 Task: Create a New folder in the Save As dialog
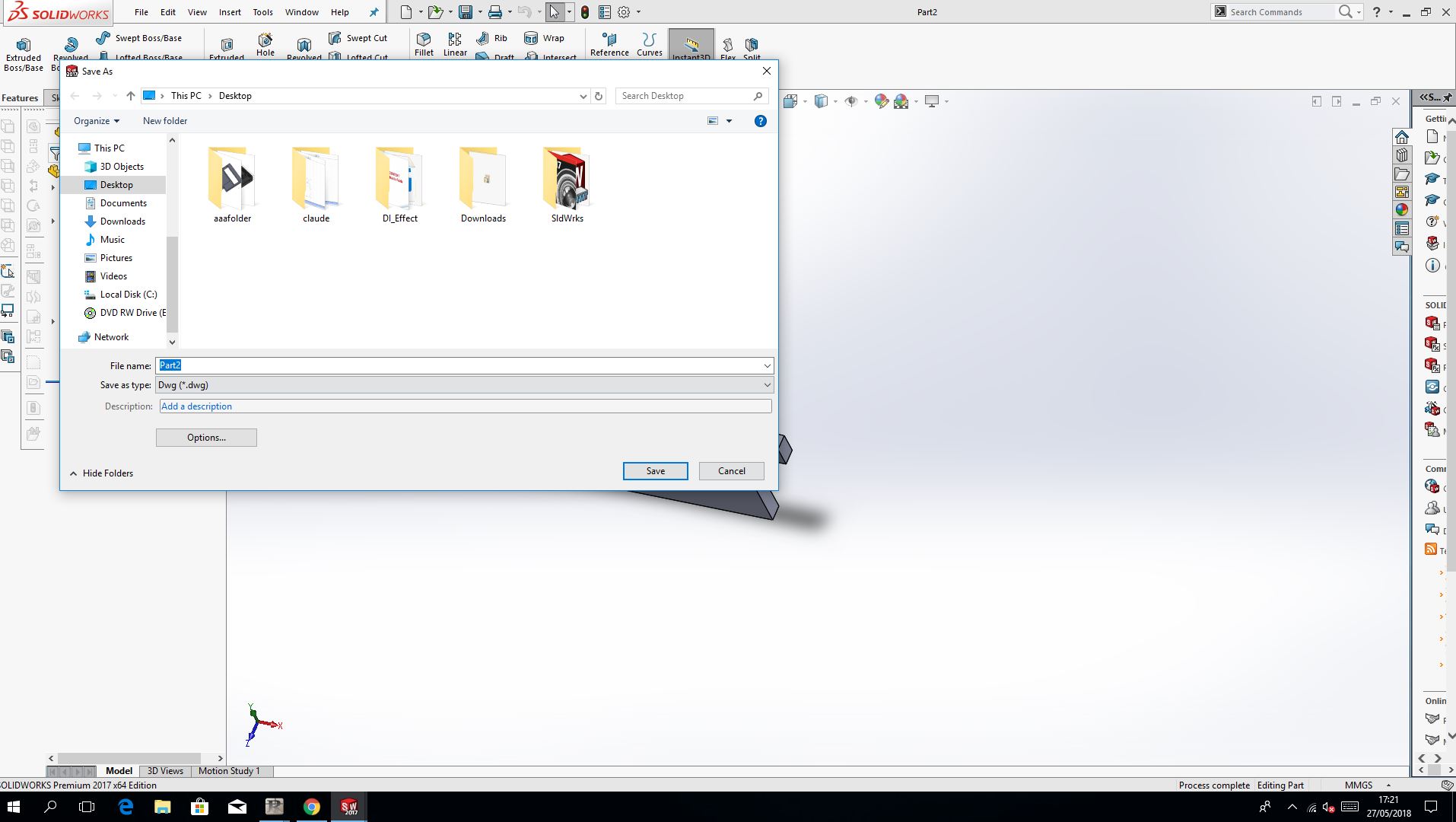coord(165,121)
